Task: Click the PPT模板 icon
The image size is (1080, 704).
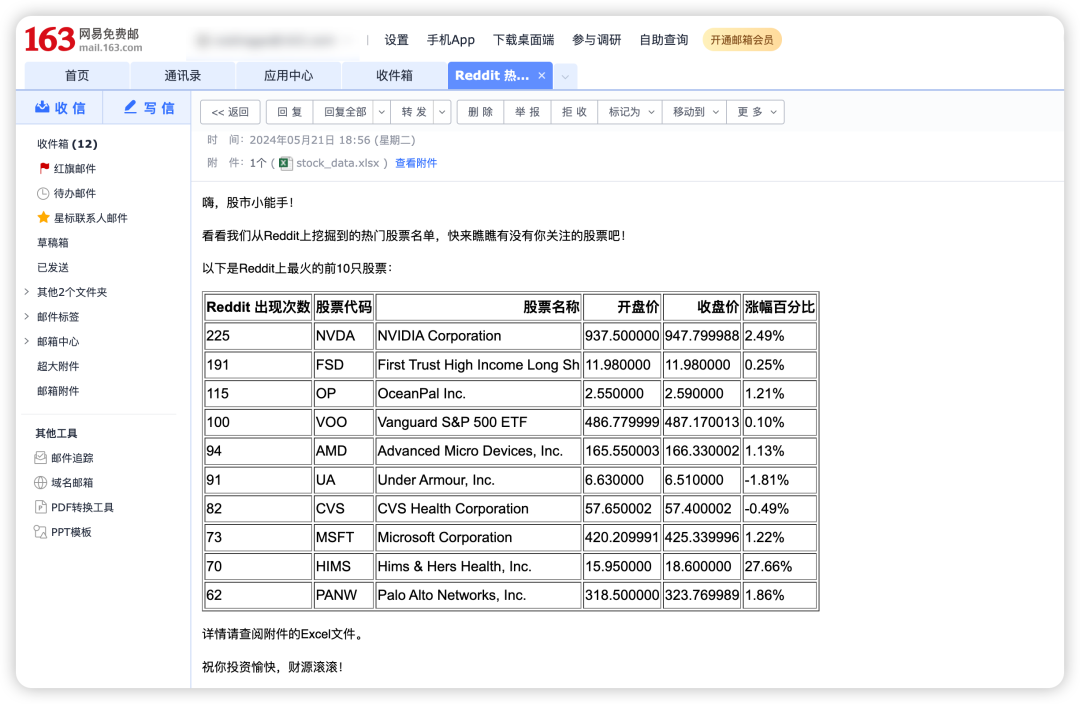Action: pyautogui.click(x=41, y=532)
